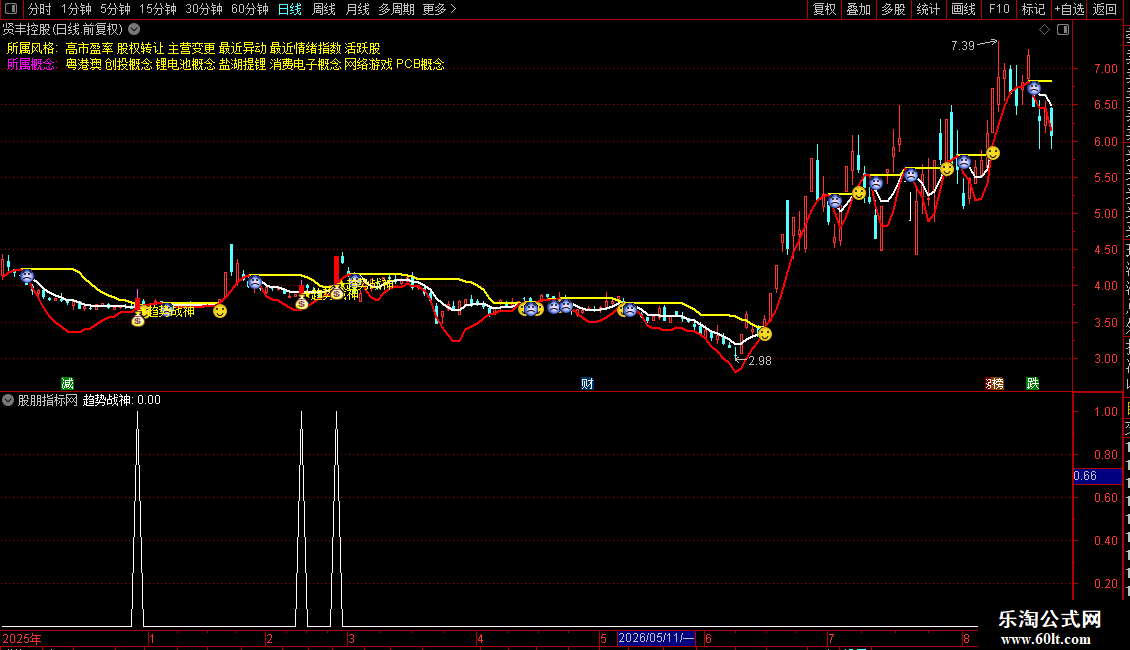The image size is (1130, 650).
Task: Click the smiley icon near 2.98 low
Action: pyautogui.click(x=765, y=334)
